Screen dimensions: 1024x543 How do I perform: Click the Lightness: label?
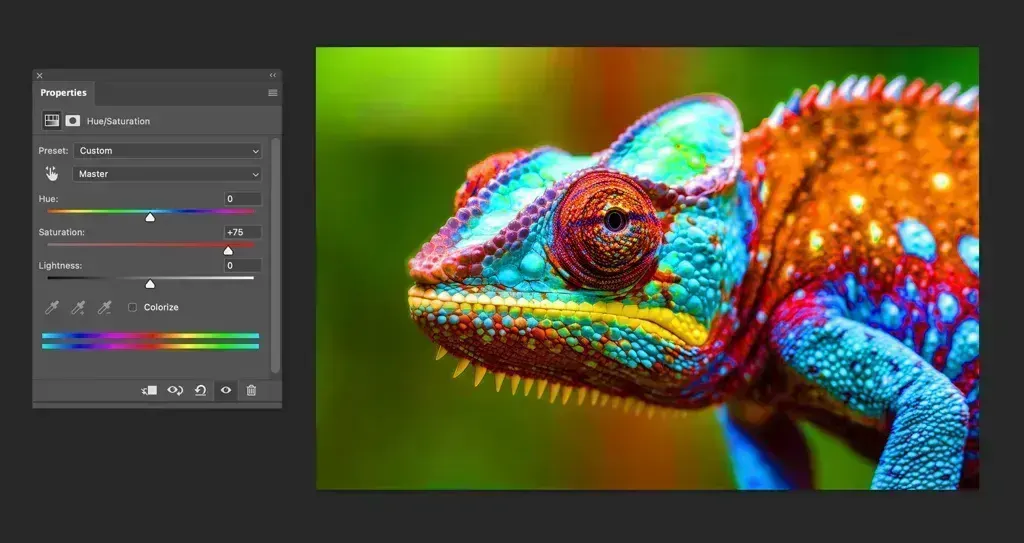coord(60,265)
